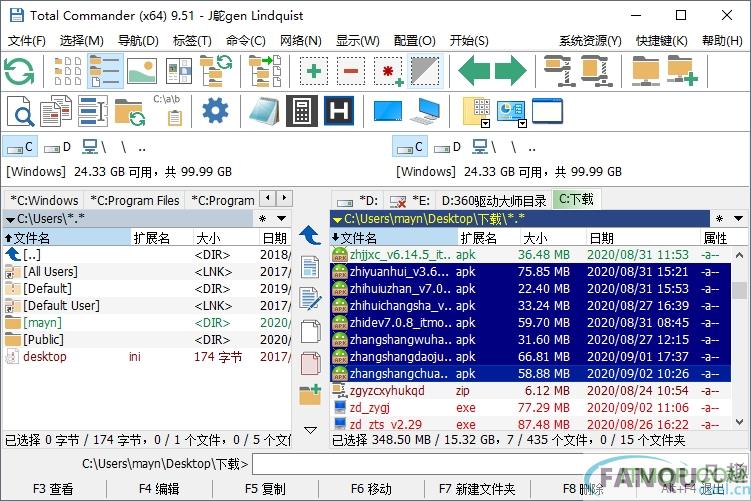Click the command line input field

pos(499,464)
